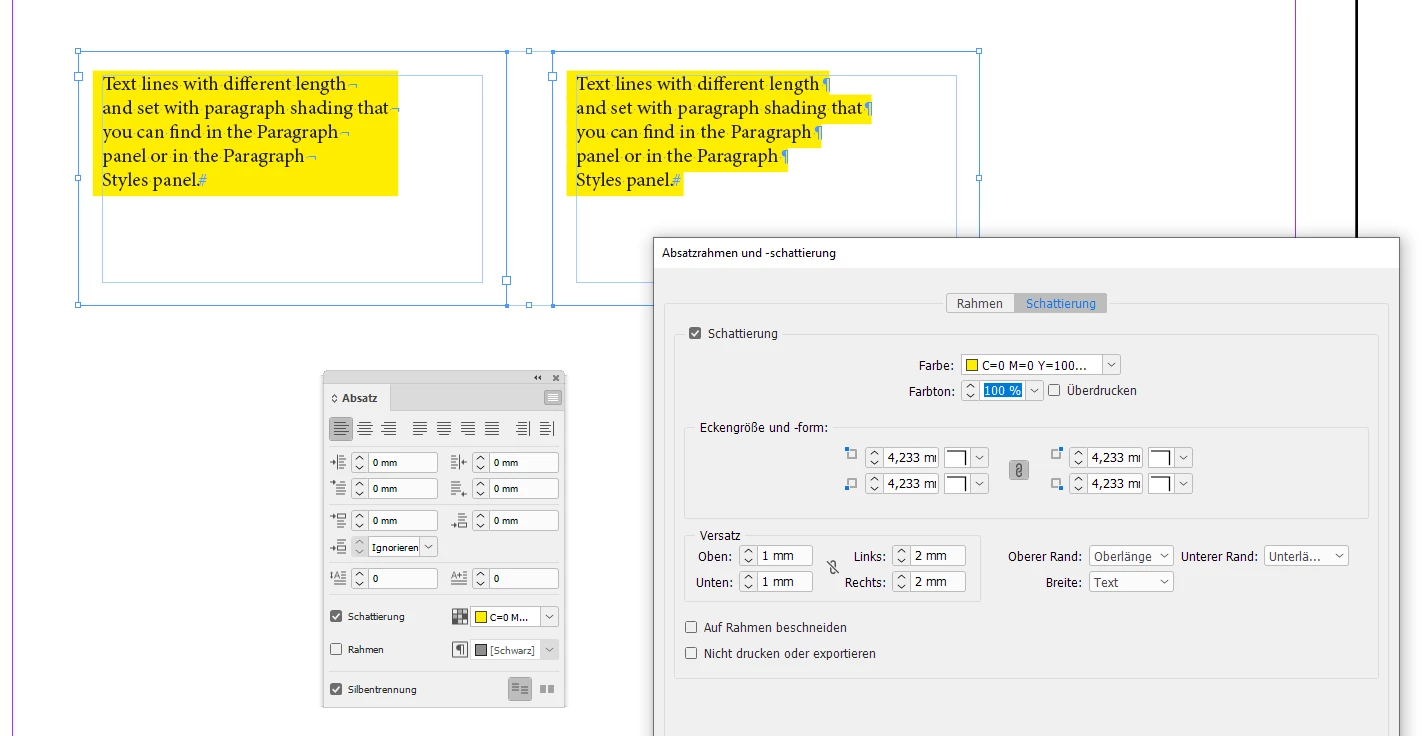Image resolution: width=1426 pixels, height=736 pixels.
Task: Select the Schattierung tab
Action: tap(1061, 303)
